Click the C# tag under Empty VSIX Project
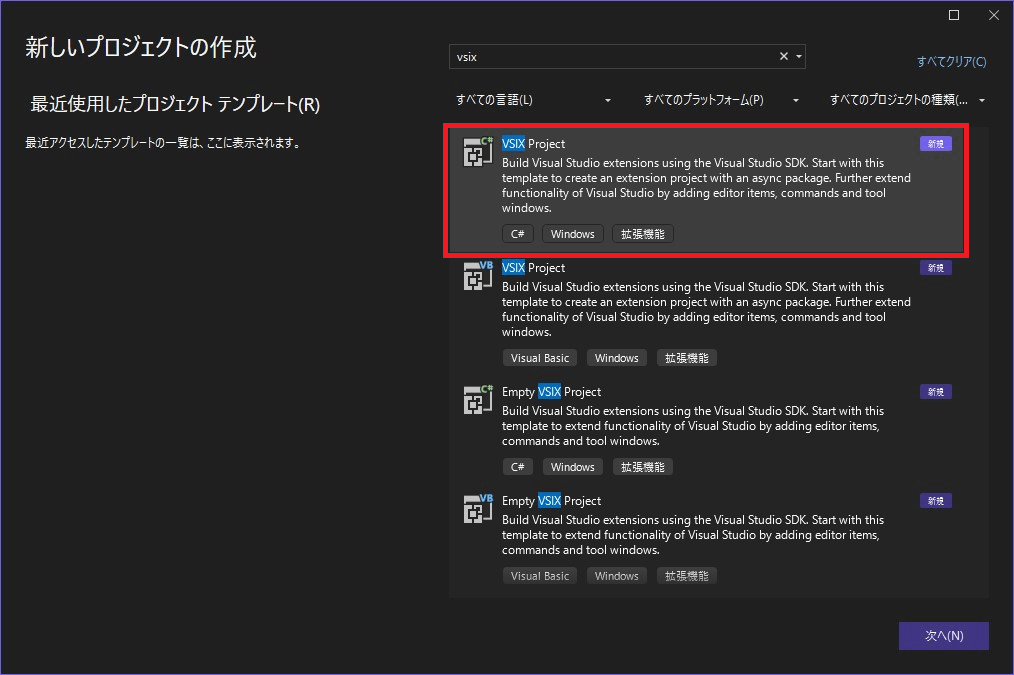 (x=517, y=467)
